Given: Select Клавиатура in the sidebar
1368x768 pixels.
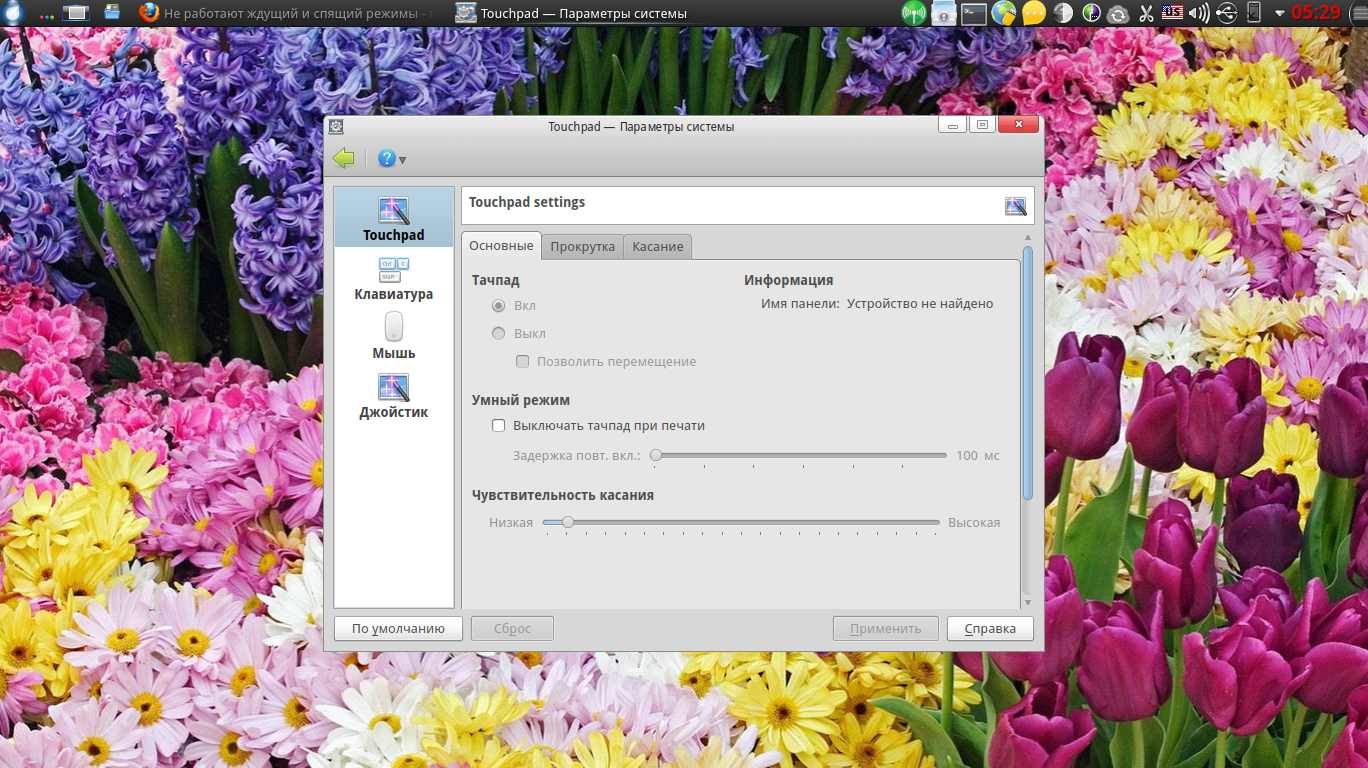Looking at the screenshot, I should coord(393,279).
